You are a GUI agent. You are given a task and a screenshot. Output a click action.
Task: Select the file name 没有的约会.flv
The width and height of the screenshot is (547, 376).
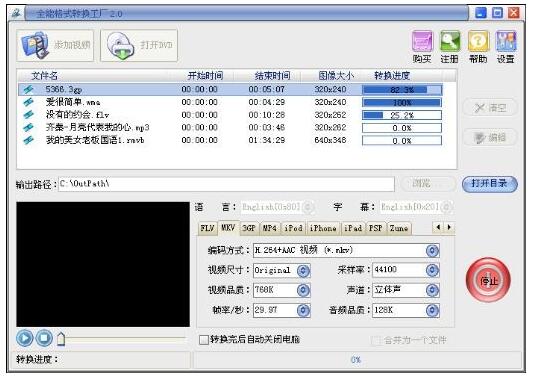point(77,115)
